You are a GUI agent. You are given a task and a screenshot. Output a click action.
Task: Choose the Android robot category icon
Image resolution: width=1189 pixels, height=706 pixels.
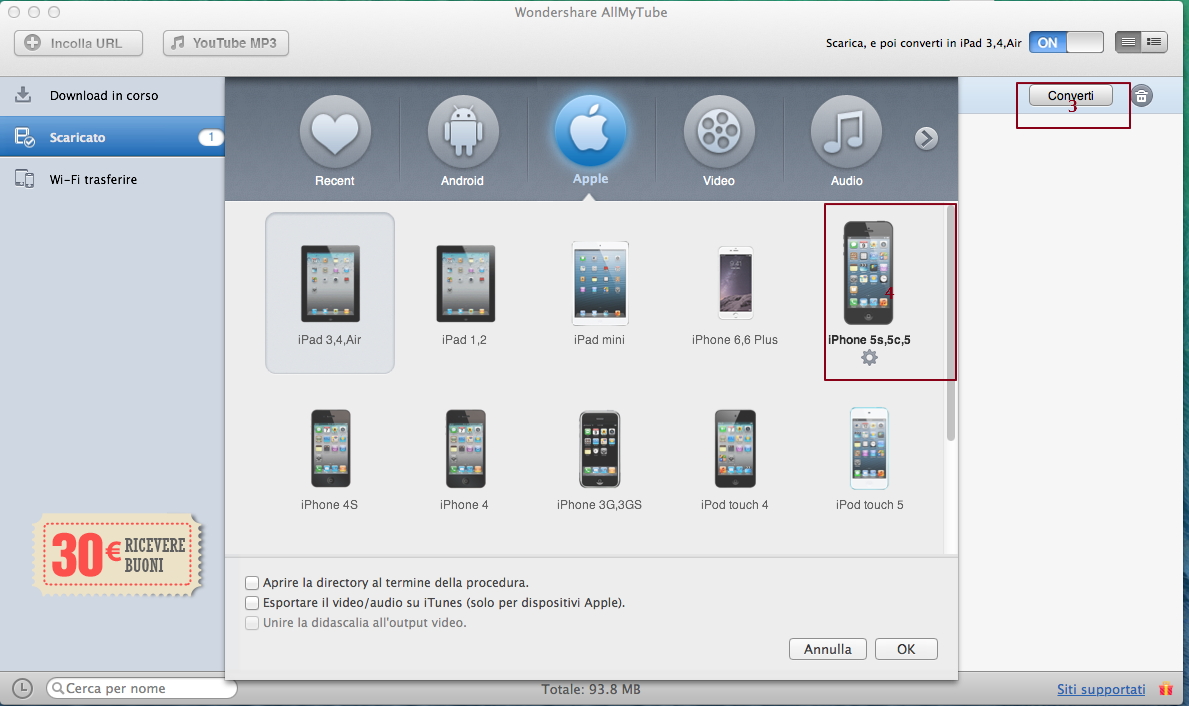(463, 131)
